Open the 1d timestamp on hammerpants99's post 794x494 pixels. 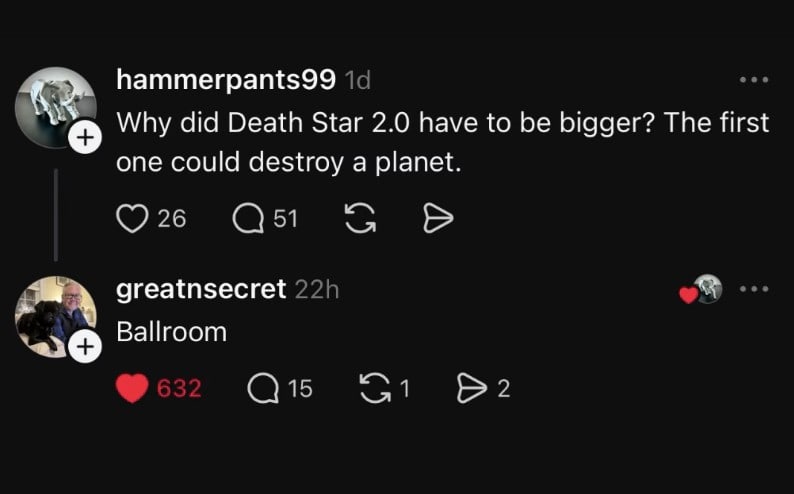[x=357, y=79]
